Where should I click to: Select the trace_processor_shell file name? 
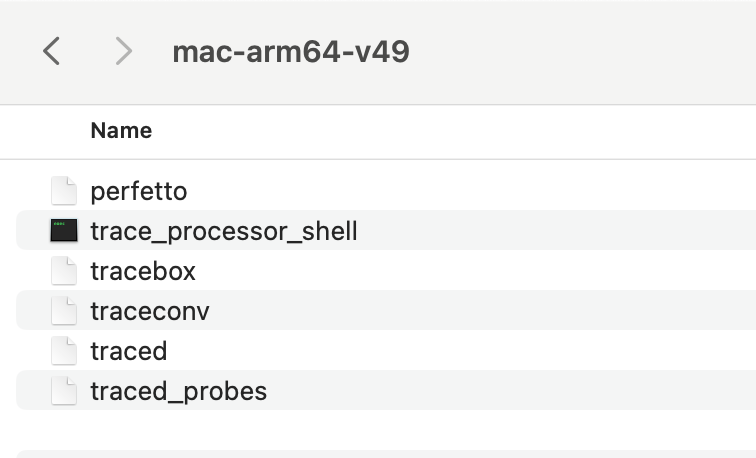pyautogui.click(x=224, y=231)
